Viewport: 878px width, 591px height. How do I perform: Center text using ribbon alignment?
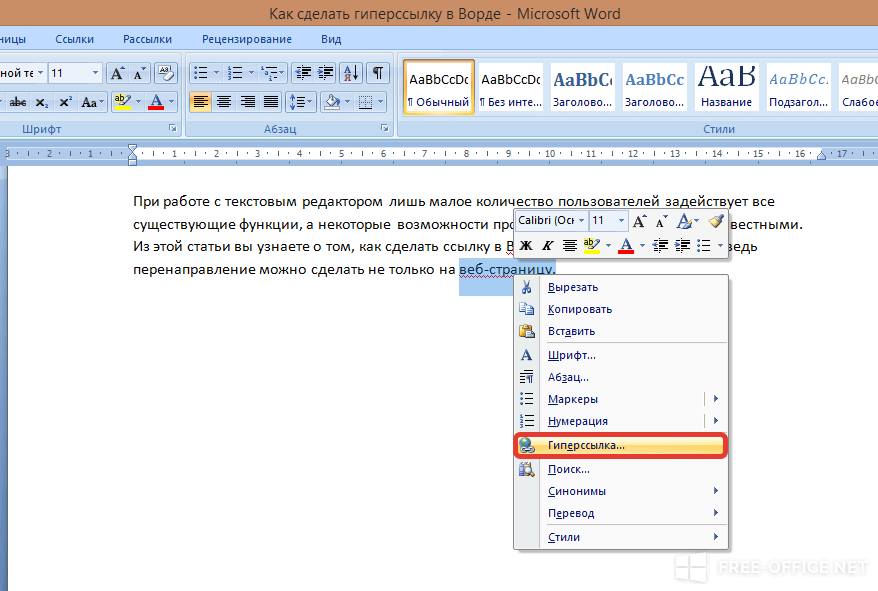coord(224,102)
